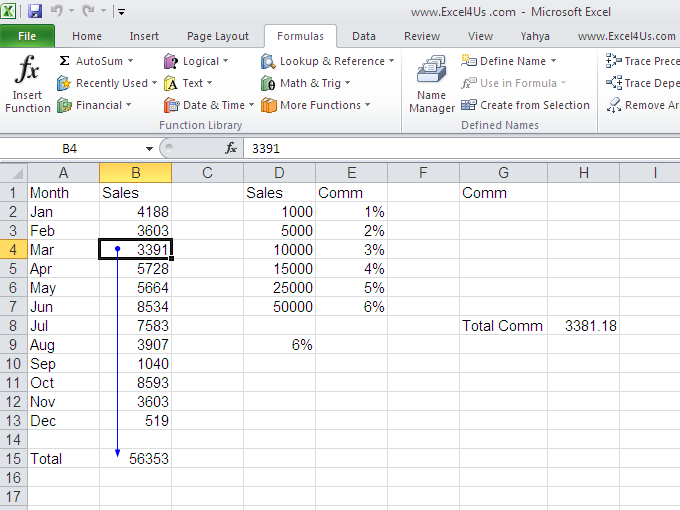
Task: Open Math & Trig functions icon
Action: coord(268,83)
